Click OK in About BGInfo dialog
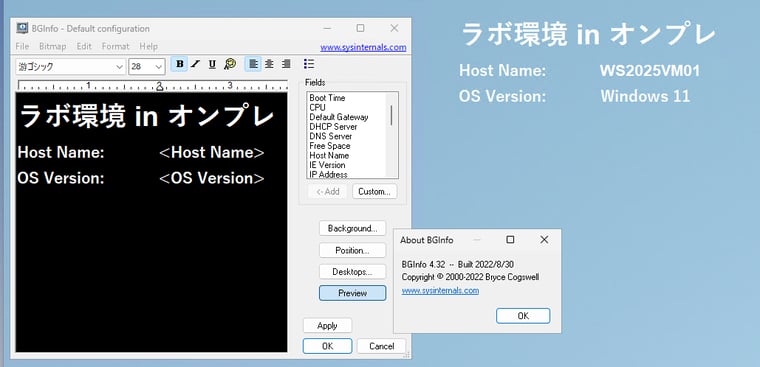The image size is (760, 367). [x=523, y=316]
